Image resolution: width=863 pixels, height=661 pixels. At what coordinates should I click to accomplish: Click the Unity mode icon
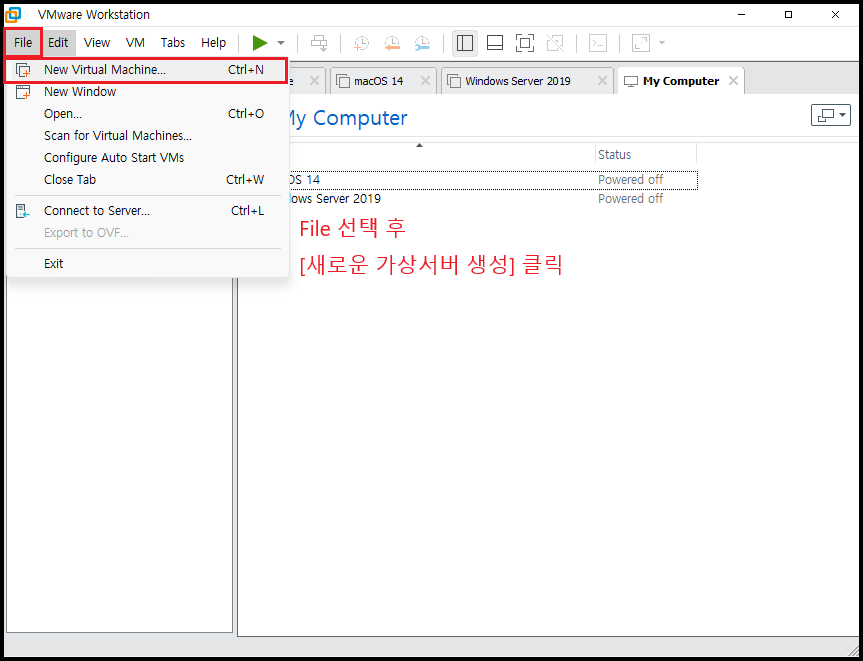555,43
